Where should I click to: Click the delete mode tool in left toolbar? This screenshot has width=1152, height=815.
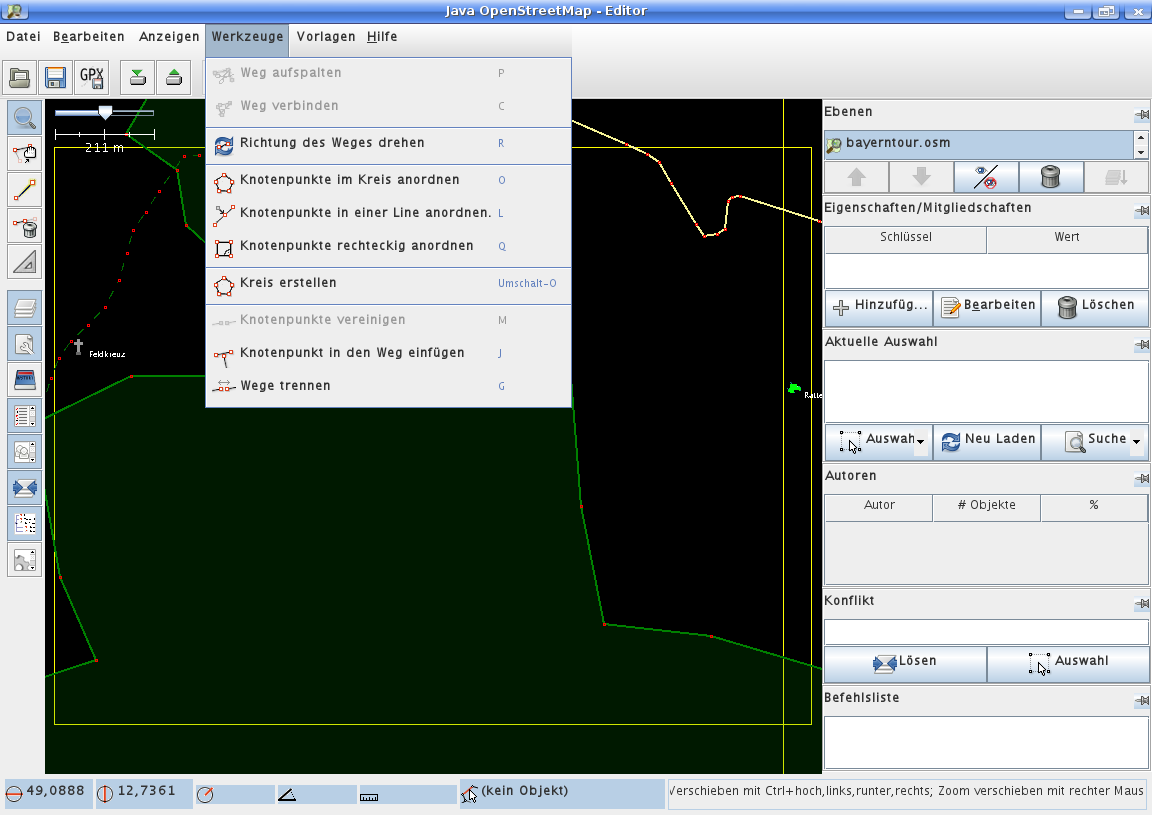click(25, 225)
